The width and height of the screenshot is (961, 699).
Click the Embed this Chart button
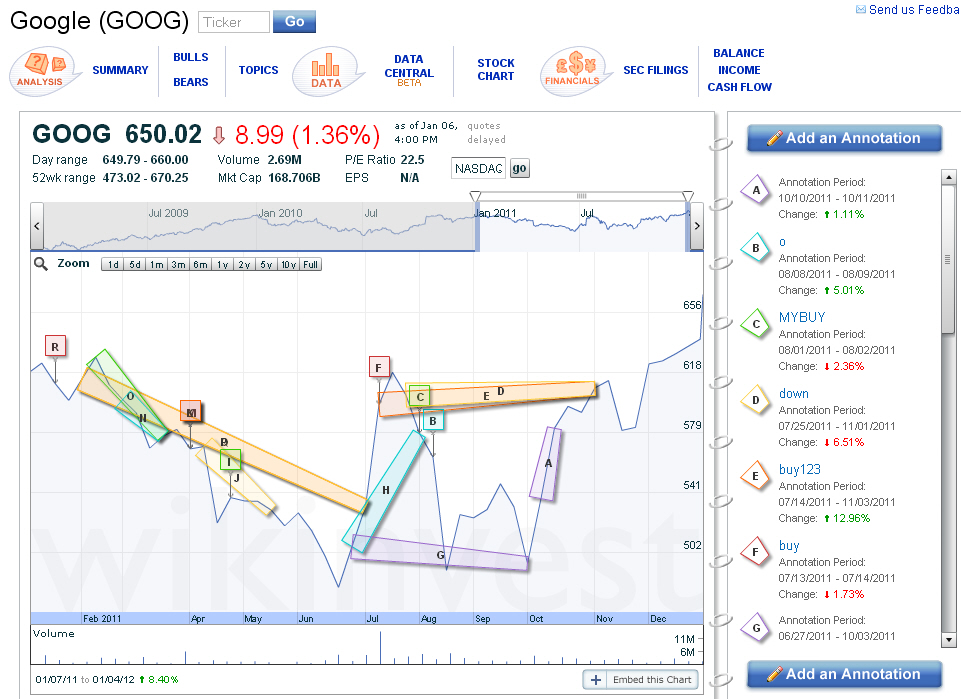click(x=640, y=679)
